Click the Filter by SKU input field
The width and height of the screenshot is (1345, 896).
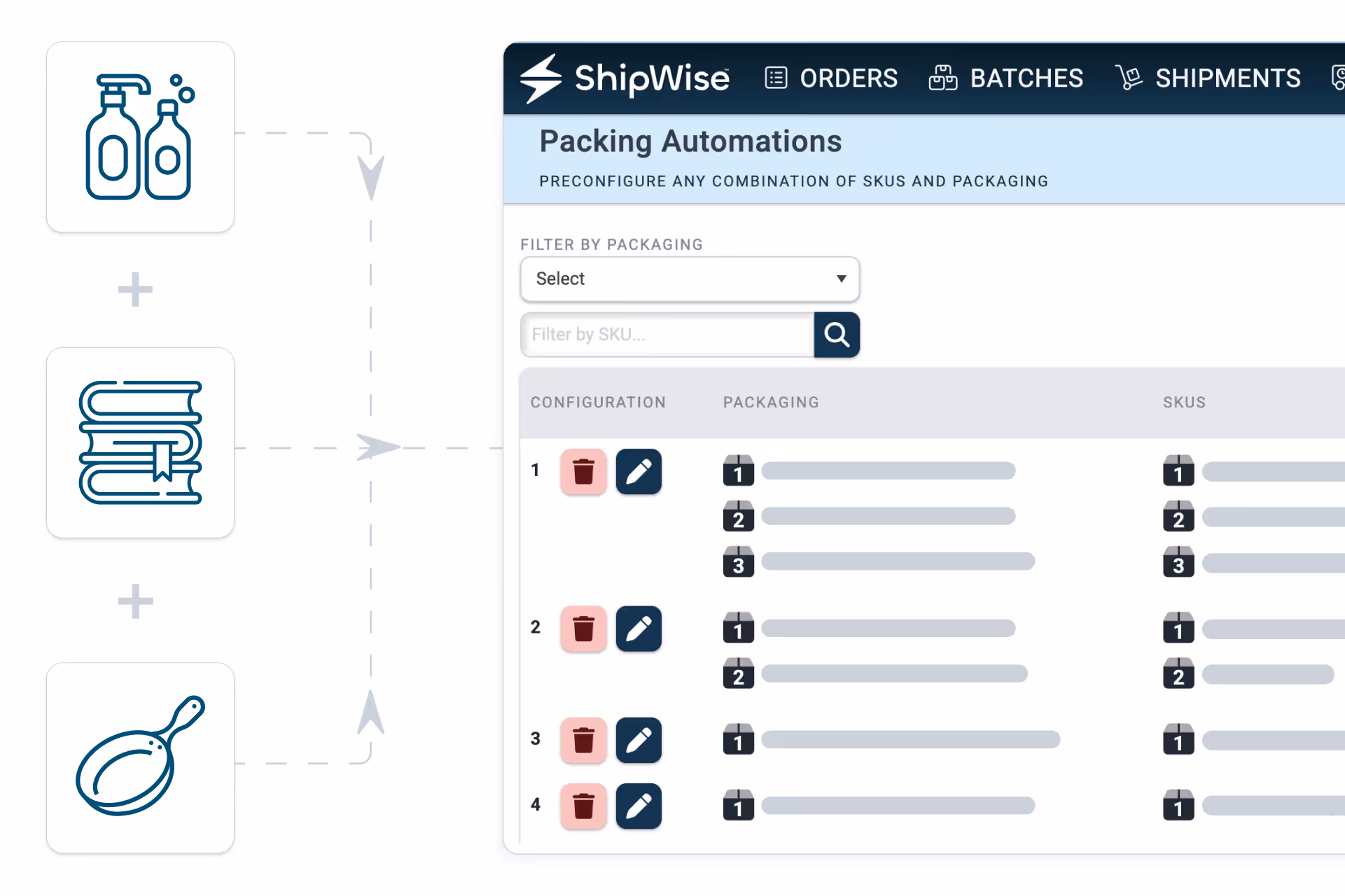point(667,335)
